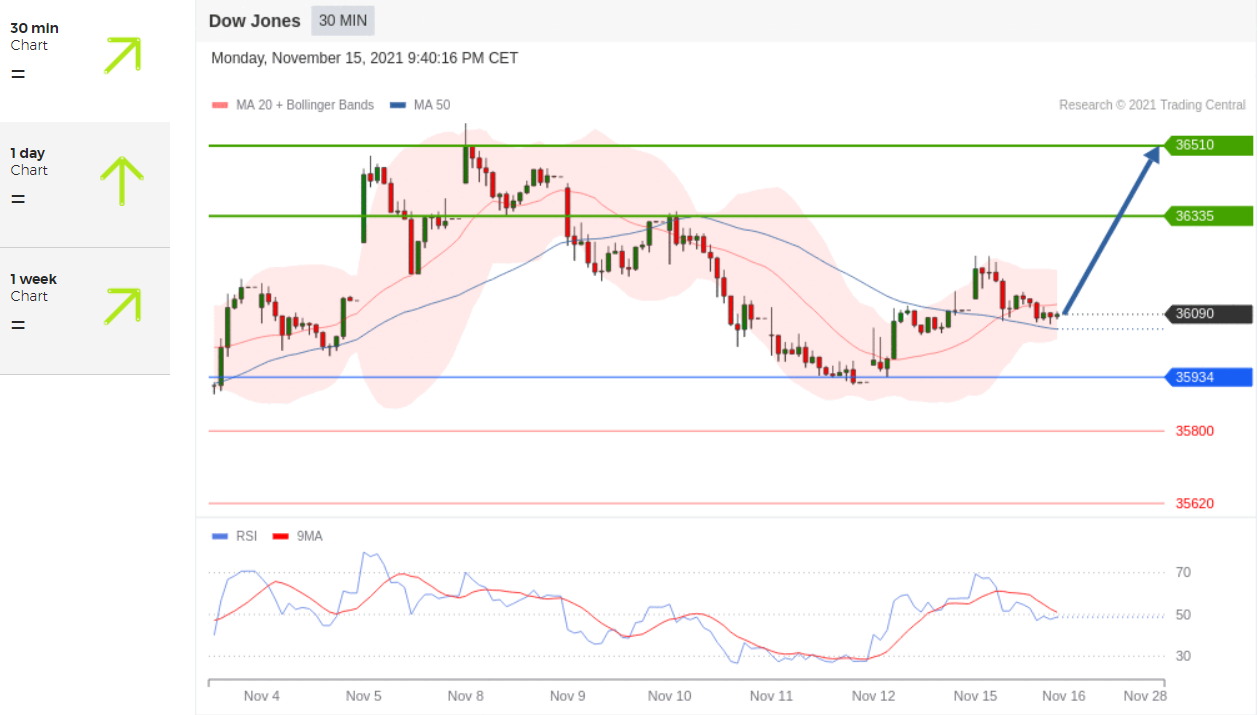Click the 30 MIN timeframe badge
This screenshot has height=715, width=1258.
[x=343, y=21]
